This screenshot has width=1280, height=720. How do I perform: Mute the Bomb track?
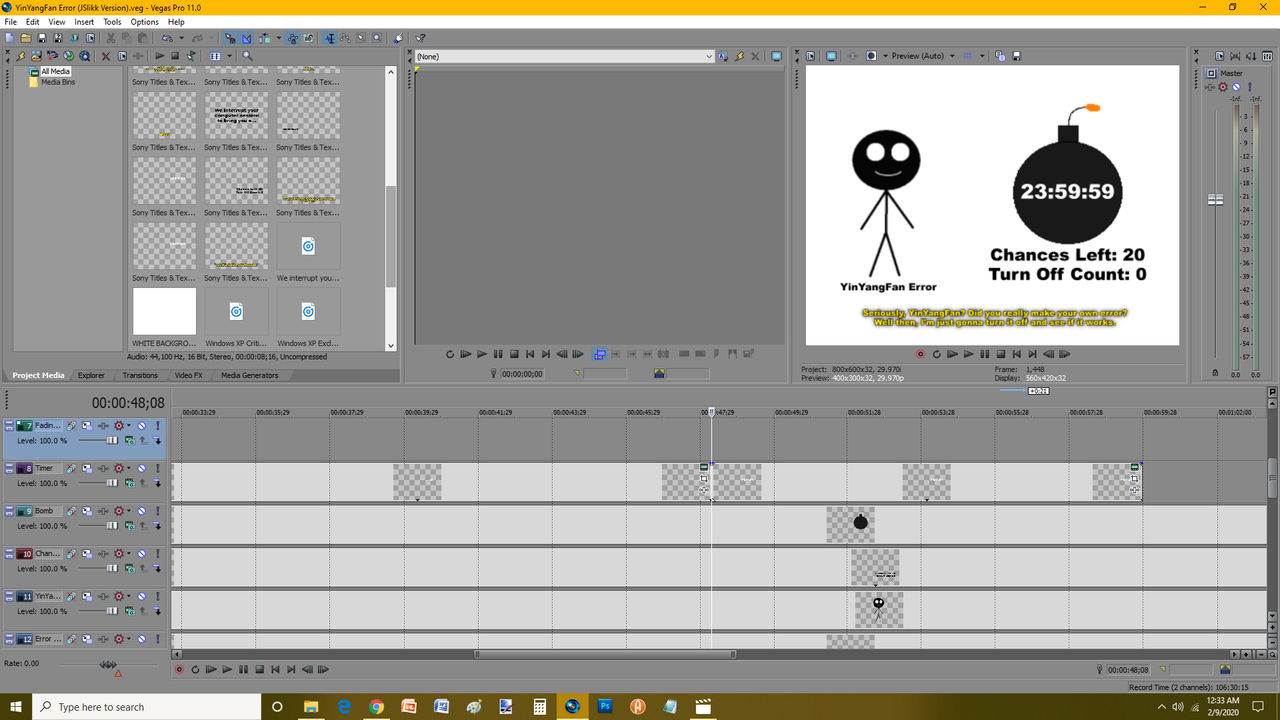(140, 510)
